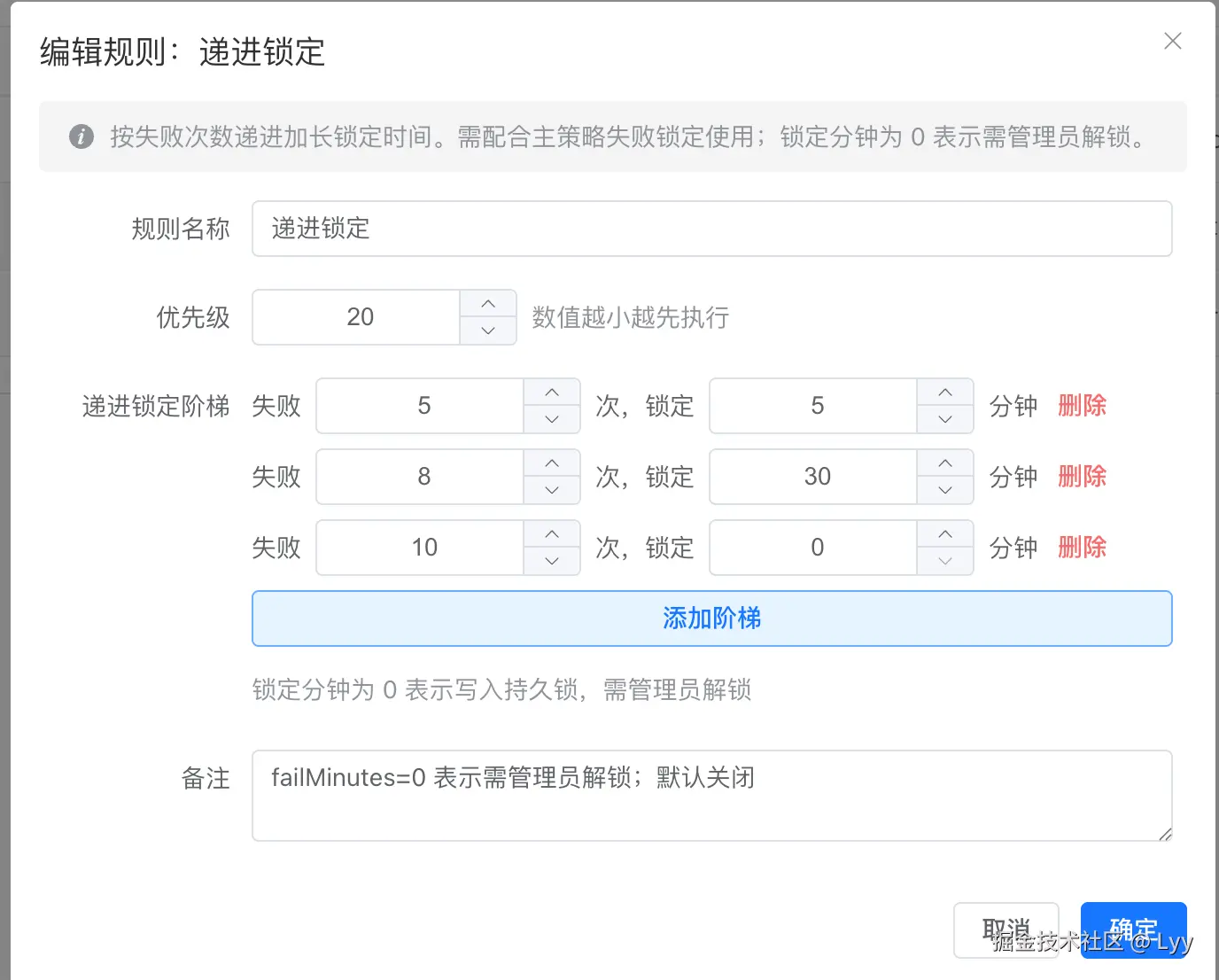This screenshot has height=980, width=1219.
Task: Delete the tier with 8 failures
Action: (1082, 477)
